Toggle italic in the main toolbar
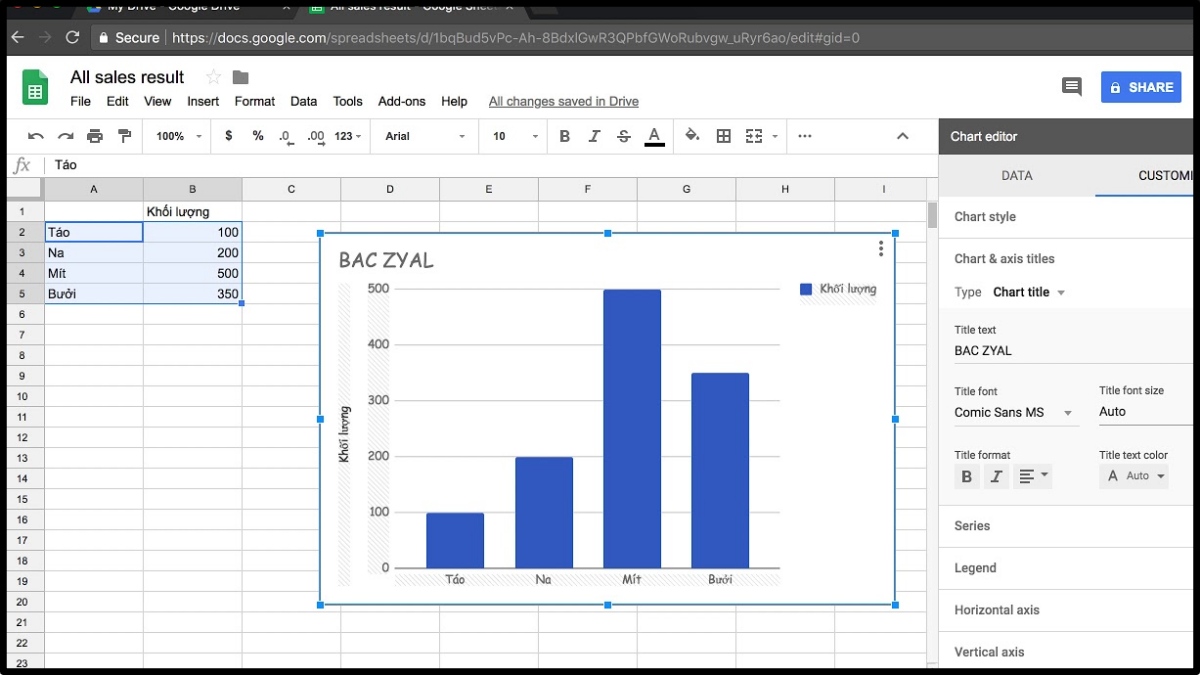This screenshot has height=675, width=1200. tap(594, 136)
